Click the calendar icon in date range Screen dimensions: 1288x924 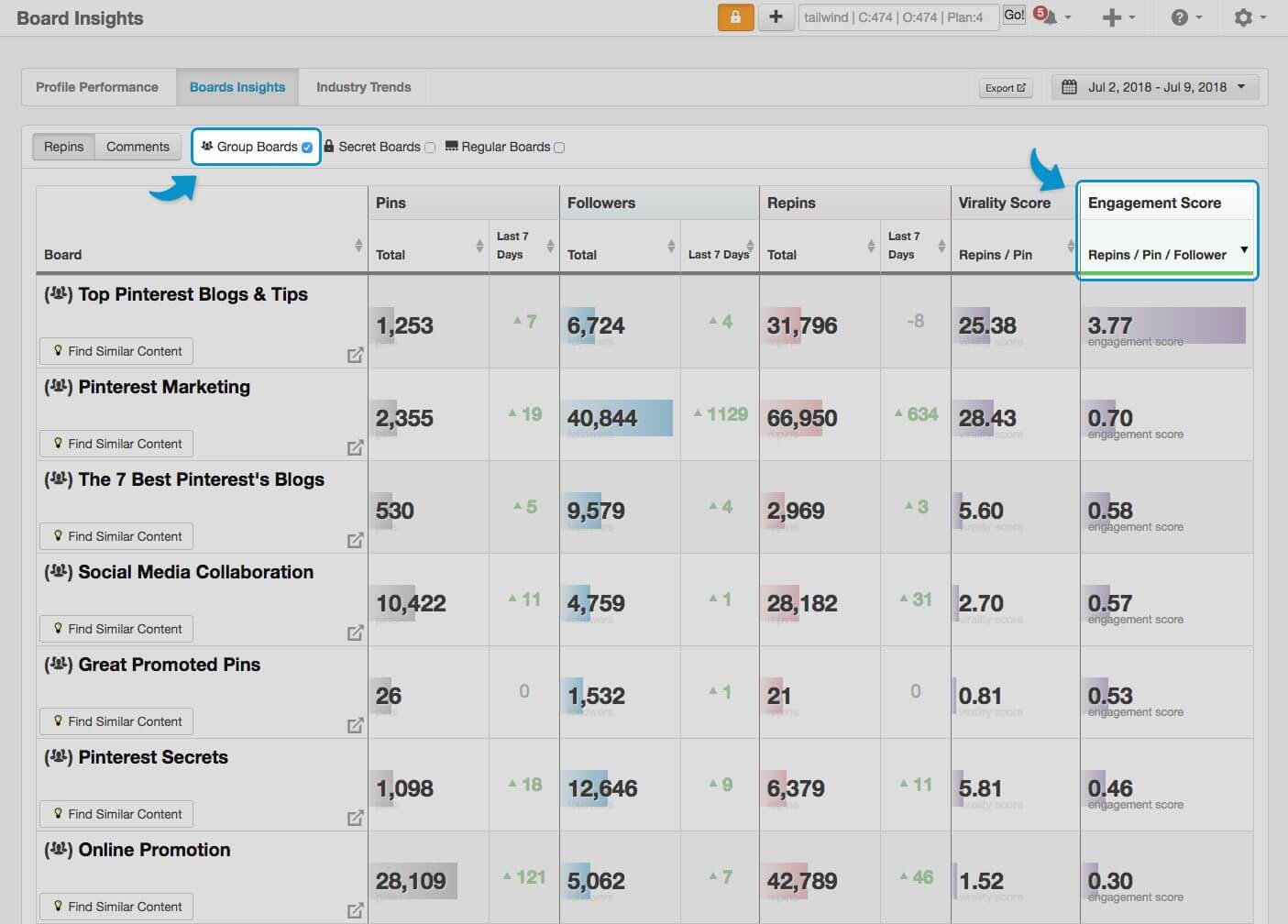click(x=1069, y=87)
